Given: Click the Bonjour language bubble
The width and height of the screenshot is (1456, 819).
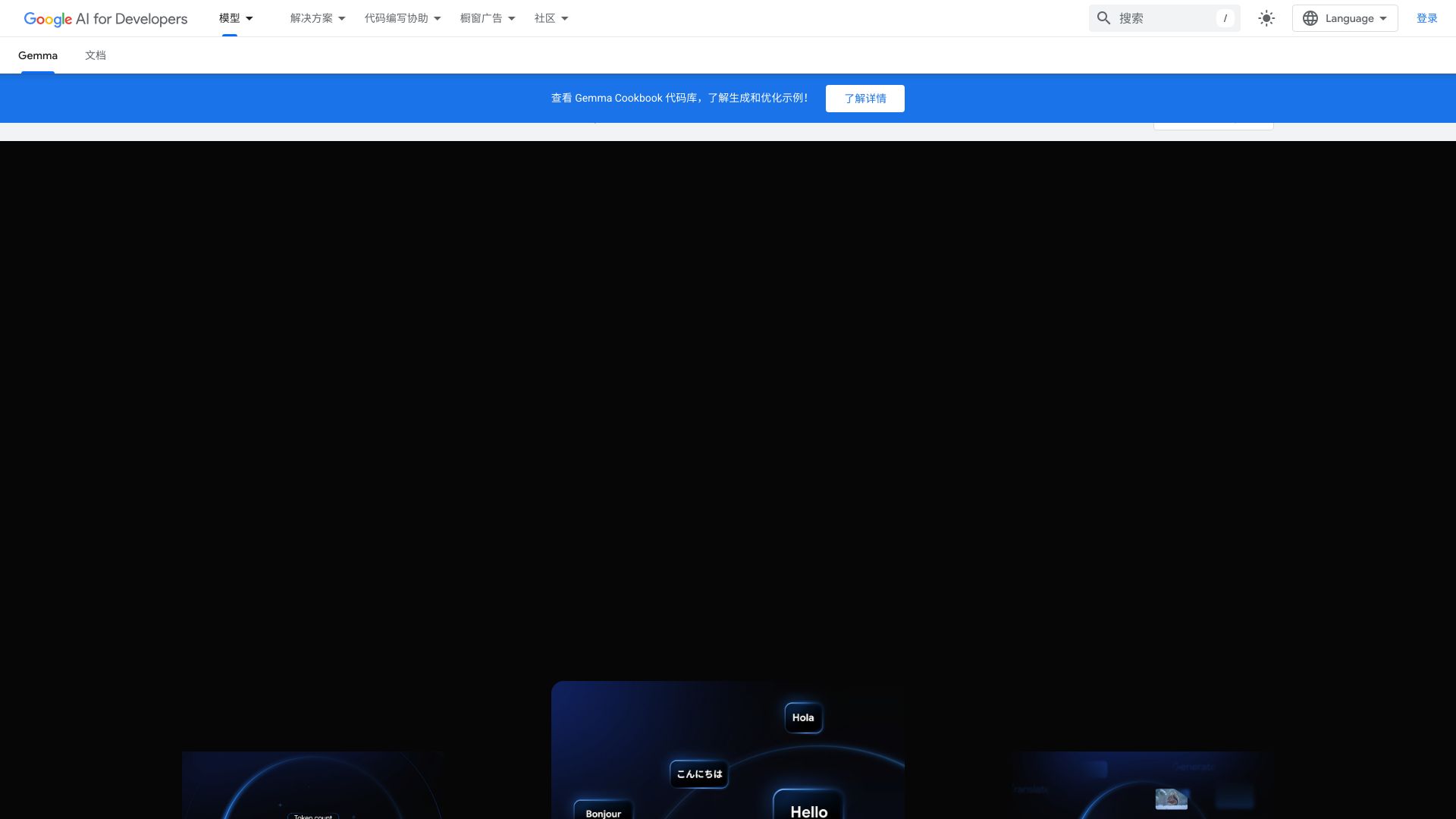Looking at the screenshot, I should tap(604, 811).
